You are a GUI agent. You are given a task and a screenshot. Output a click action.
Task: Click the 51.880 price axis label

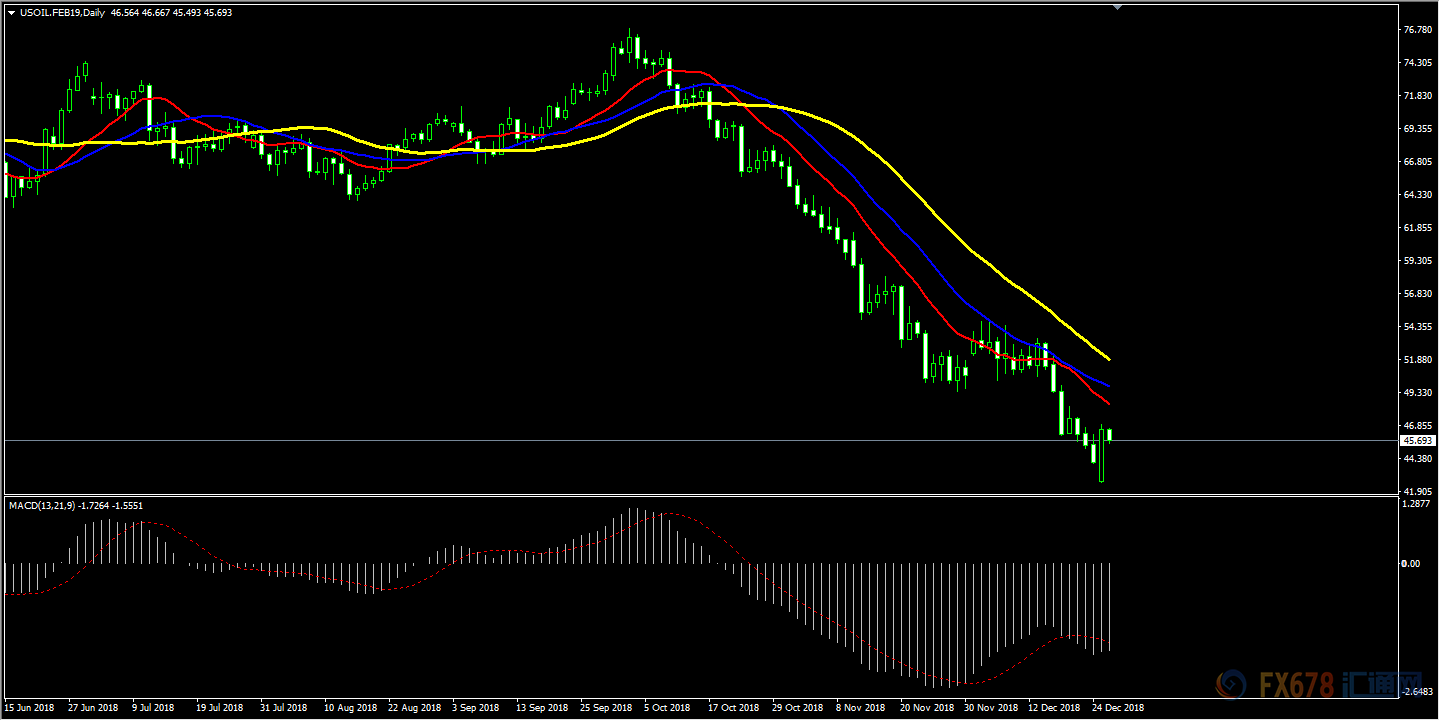[1417, 360]
